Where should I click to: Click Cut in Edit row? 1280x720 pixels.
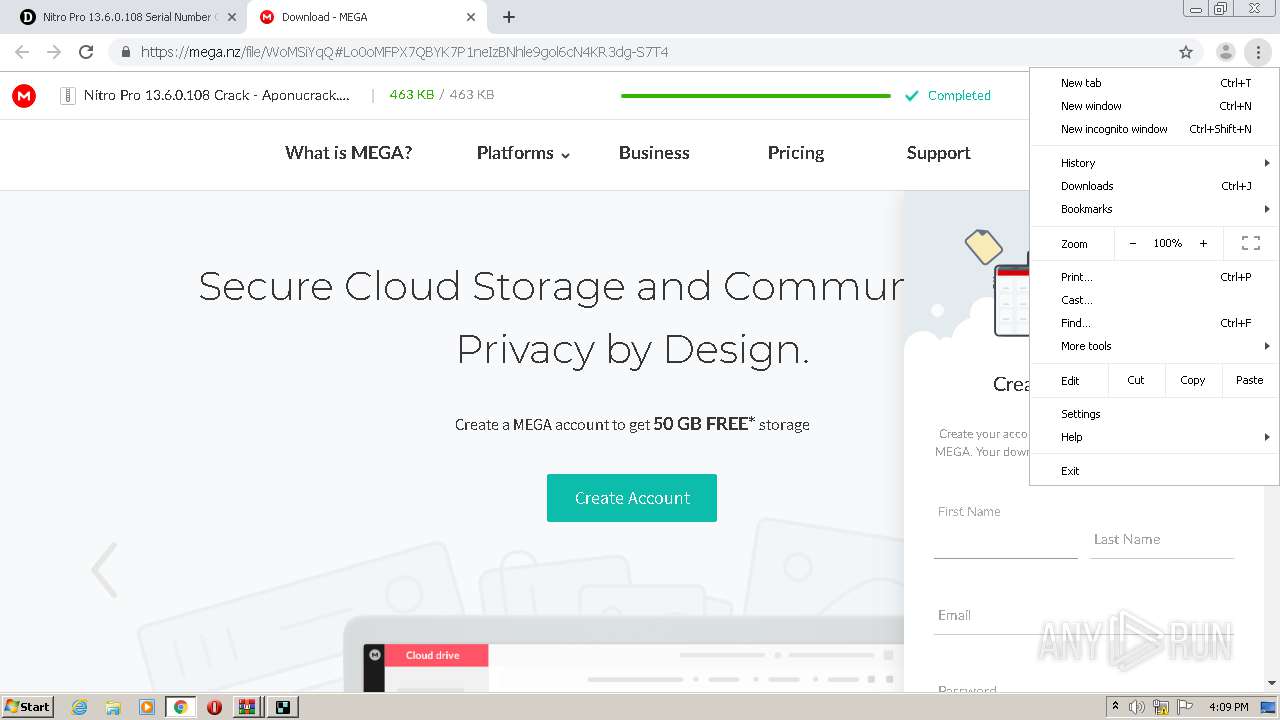click(x=1136, y=380)
